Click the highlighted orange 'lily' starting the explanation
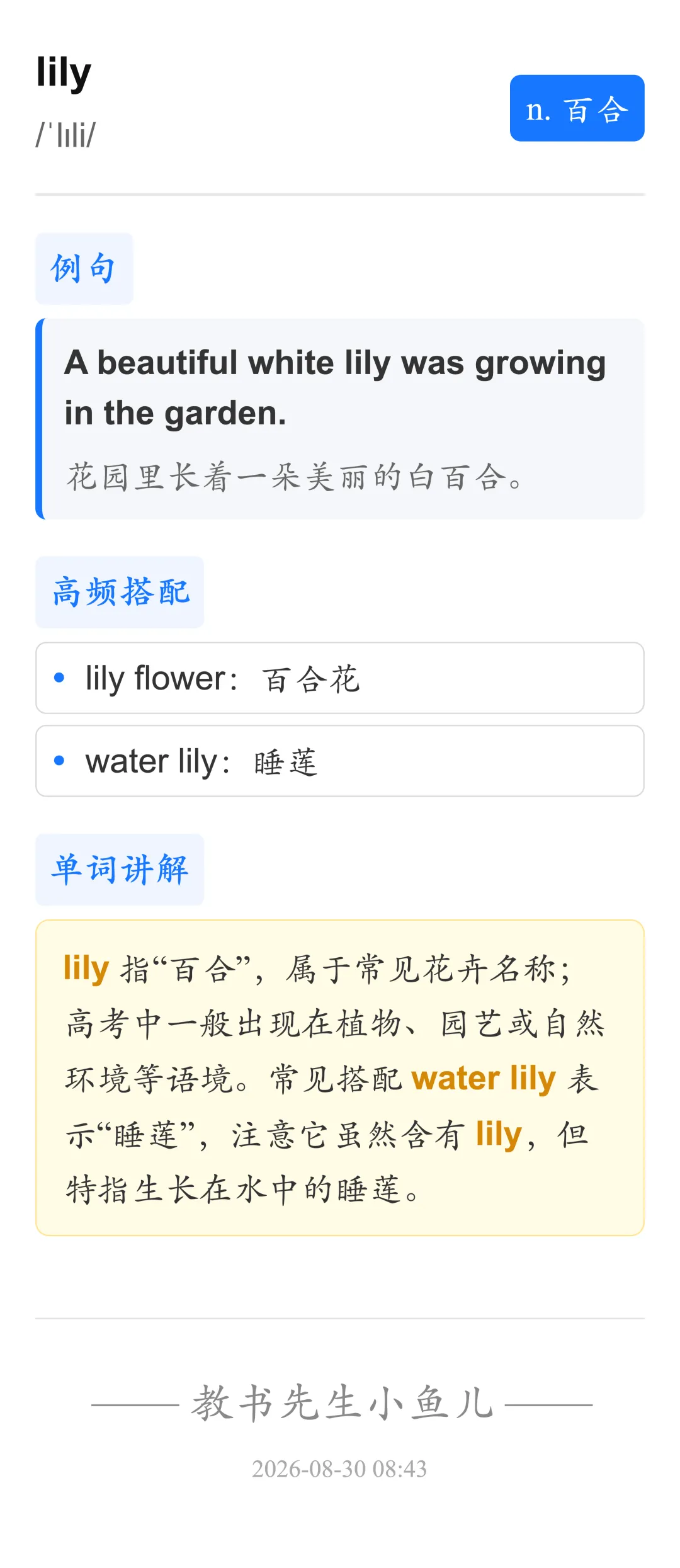680x1568 pixels. click(86, 969)
